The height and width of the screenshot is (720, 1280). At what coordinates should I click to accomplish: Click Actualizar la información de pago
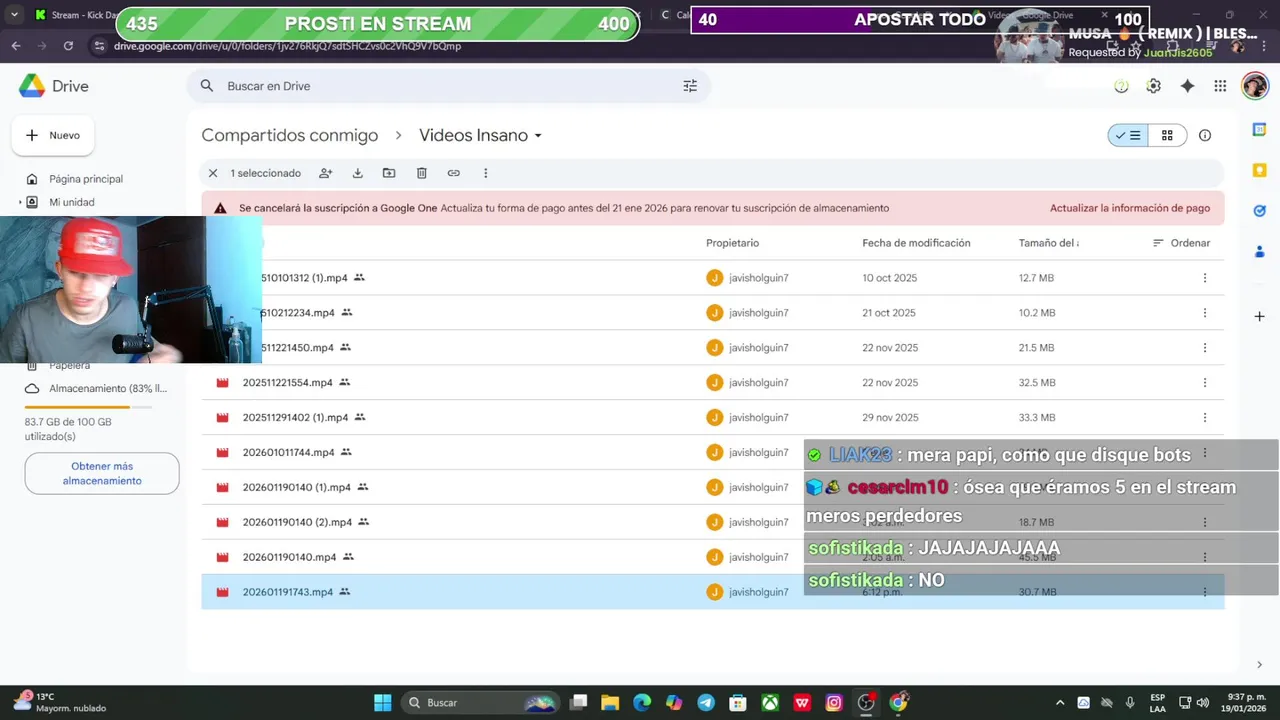point(1130,208)
